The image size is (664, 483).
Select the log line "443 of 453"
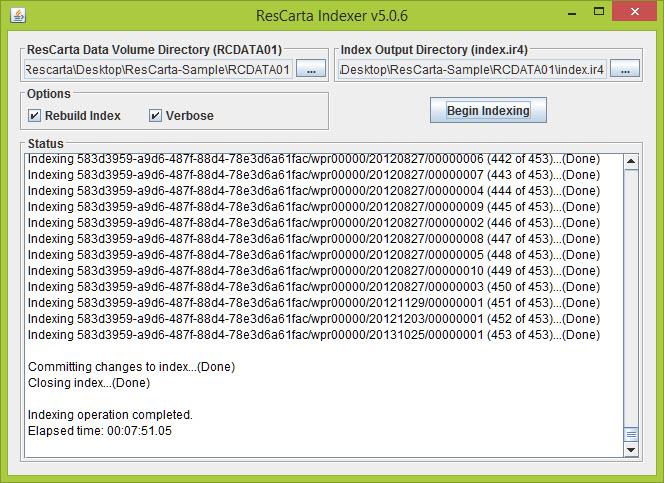[x=314, y=175]
